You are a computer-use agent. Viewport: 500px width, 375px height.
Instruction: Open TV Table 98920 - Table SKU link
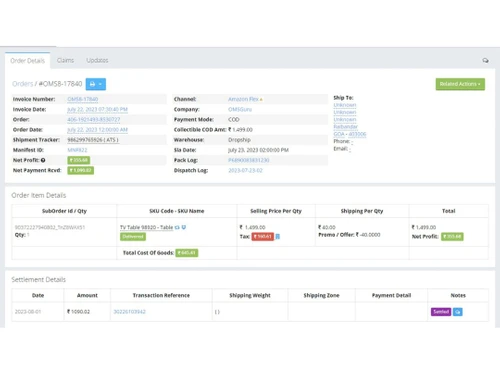click(146, 227)
